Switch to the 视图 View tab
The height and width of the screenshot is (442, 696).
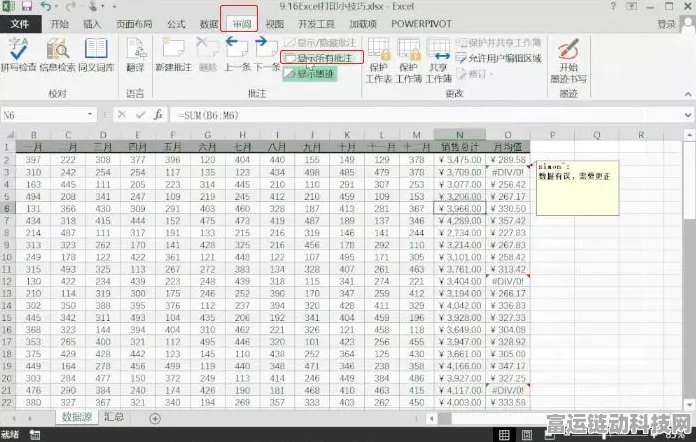pos(275,24)
